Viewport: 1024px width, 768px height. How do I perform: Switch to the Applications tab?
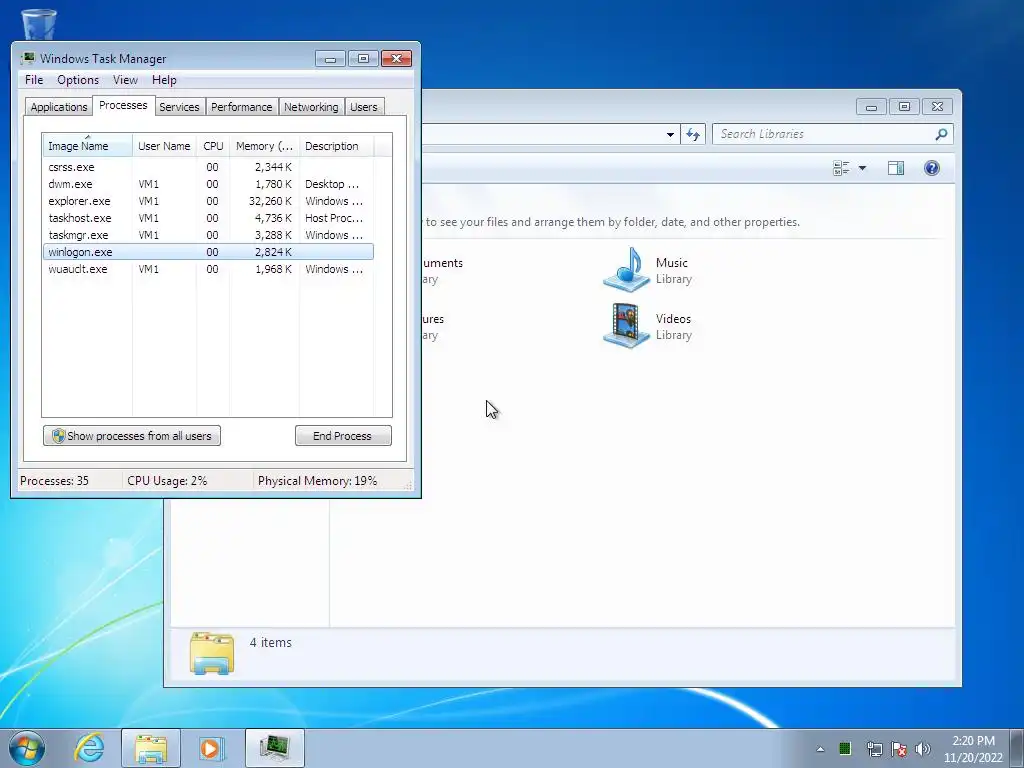click(x=59, y=107)
